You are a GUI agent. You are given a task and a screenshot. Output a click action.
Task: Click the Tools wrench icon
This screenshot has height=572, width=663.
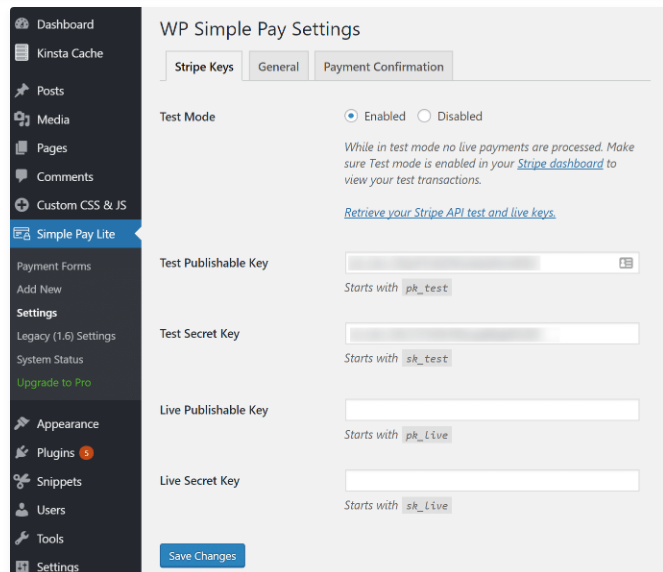22,538
